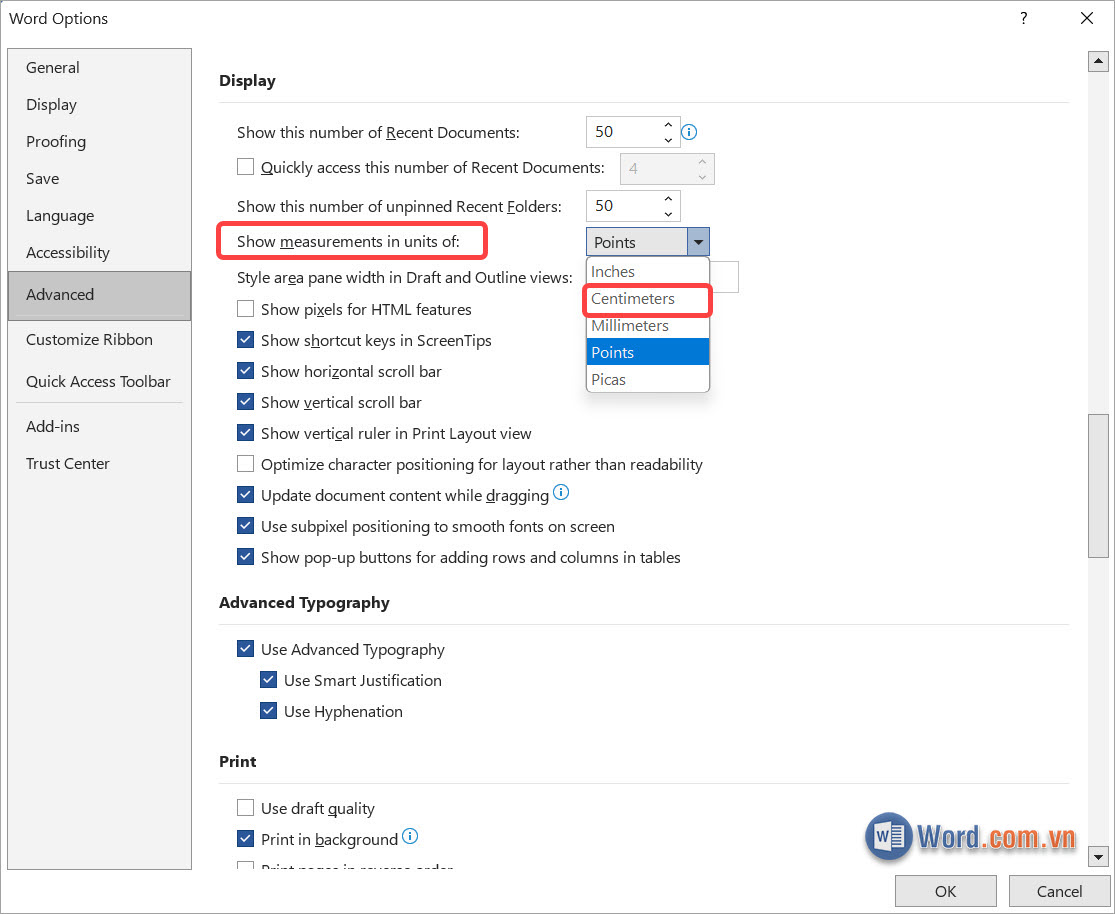Click info icon beside Print in background
This screenshot has width=1115, height=914.
click(410, 838)
